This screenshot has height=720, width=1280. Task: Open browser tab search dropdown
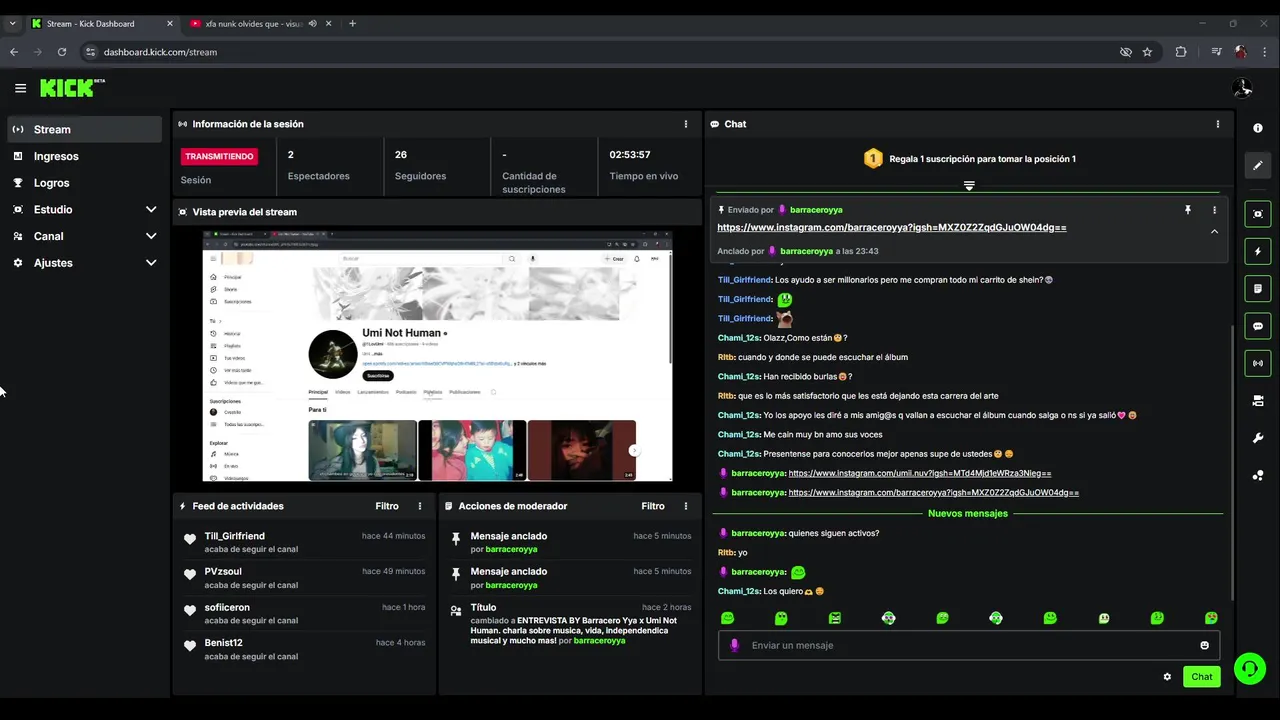[x=13, y=23]
